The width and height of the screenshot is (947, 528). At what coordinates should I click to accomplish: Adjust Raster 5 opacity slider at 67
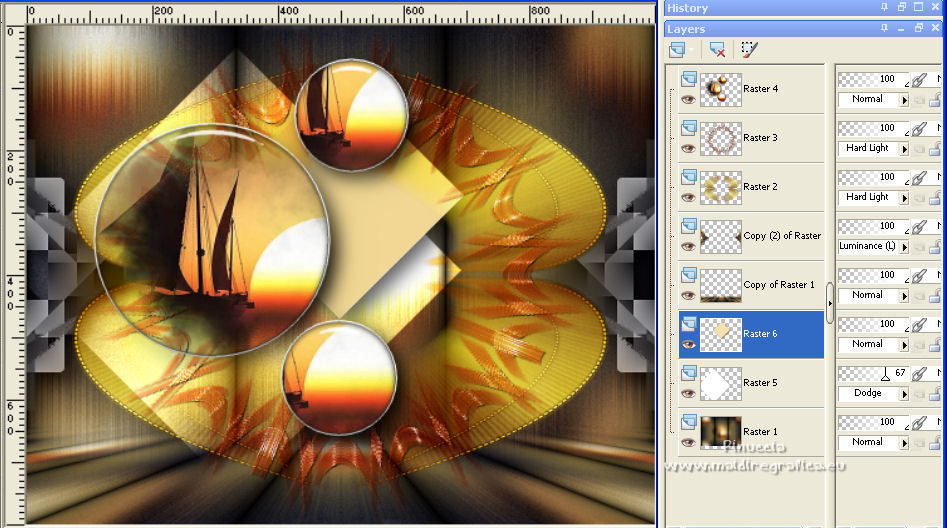873,373
